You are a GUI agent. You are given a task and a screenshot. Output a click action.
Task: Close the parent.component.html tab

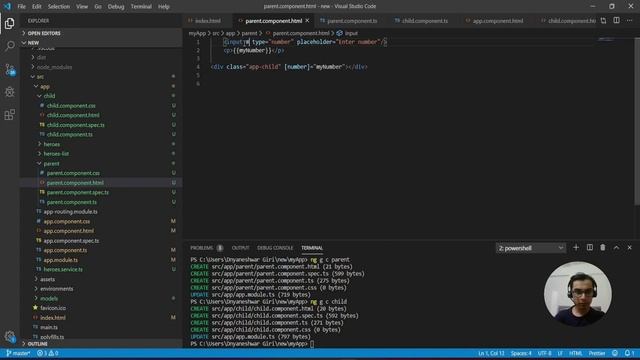(307, 20)
